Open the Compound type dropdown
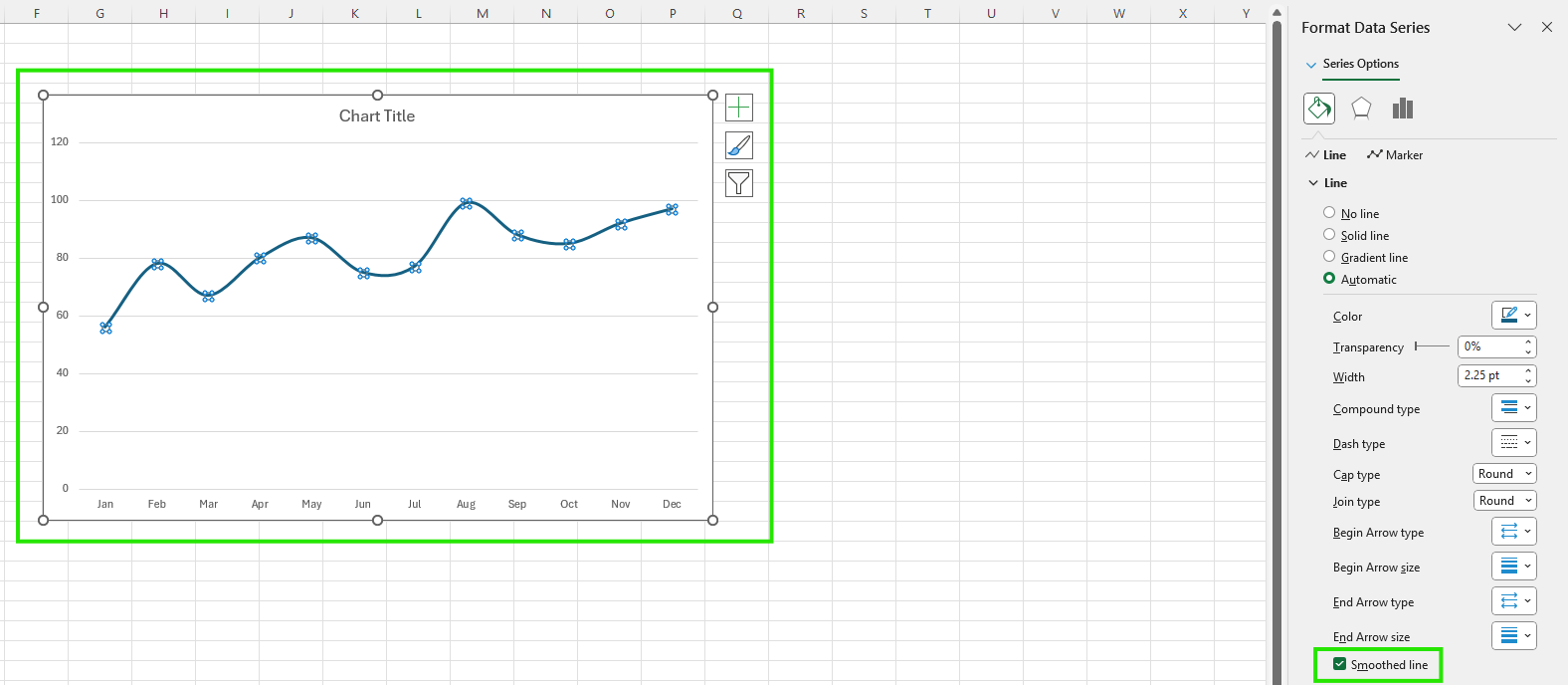Image resolution: width=1568 pixels, height=685 pixels. click(x=1514, y=407)
